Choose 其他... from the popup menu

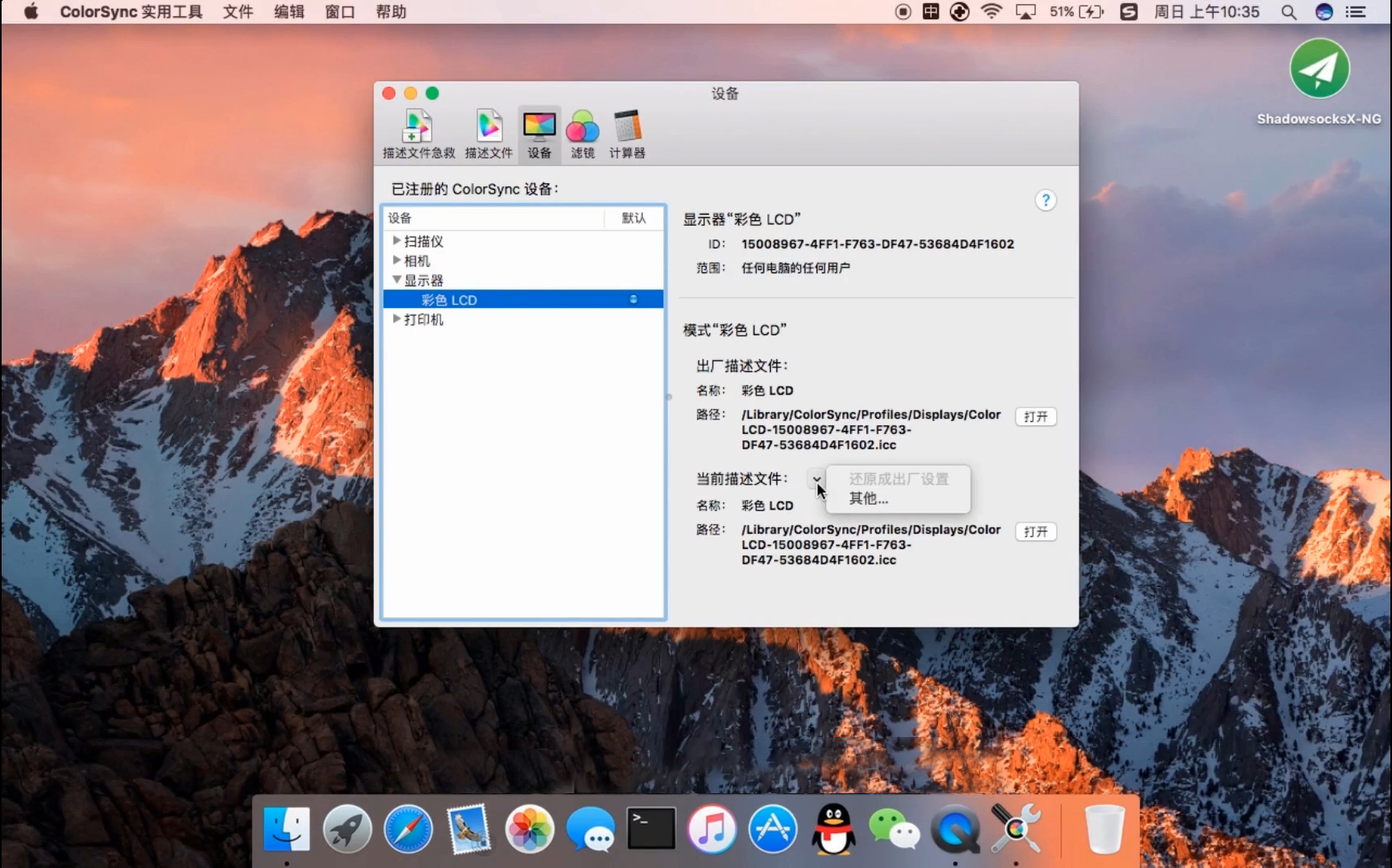pos(869,498)
